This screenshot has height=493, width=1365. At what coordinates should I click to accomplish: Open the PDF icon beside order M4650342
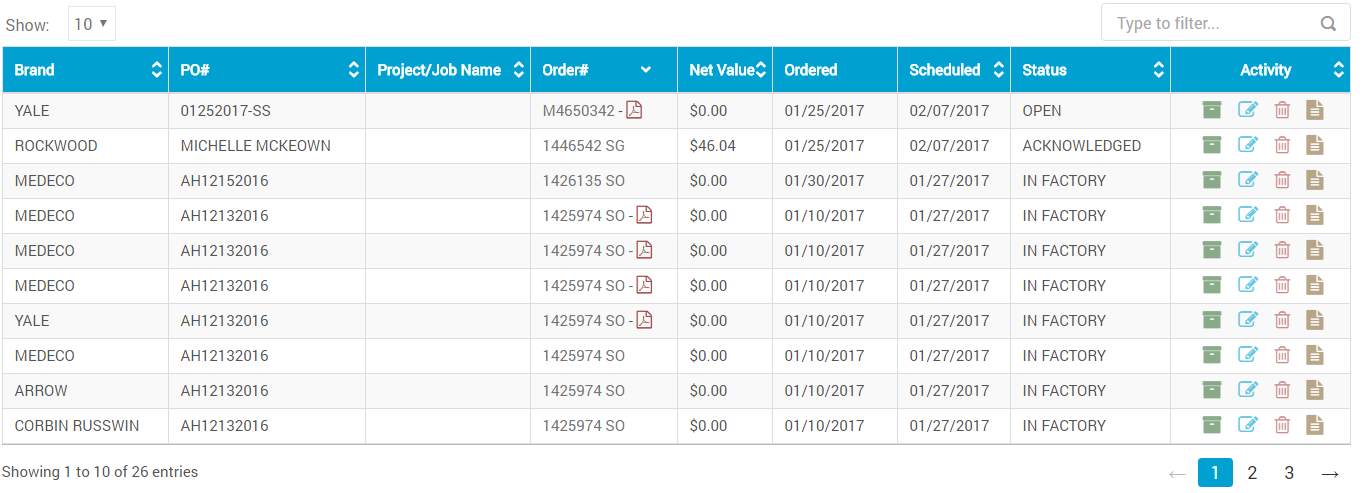coord(634,110)
